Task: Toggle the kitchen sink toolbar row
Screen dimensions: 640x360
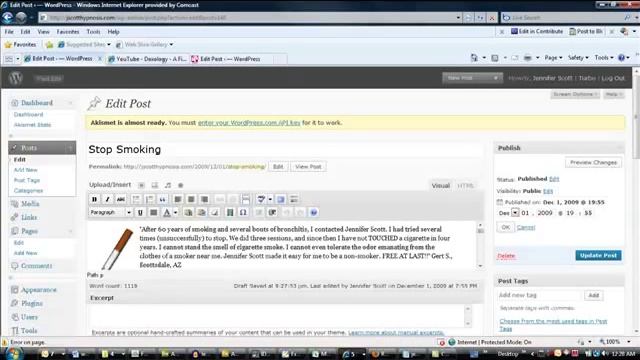Action: 294,199
